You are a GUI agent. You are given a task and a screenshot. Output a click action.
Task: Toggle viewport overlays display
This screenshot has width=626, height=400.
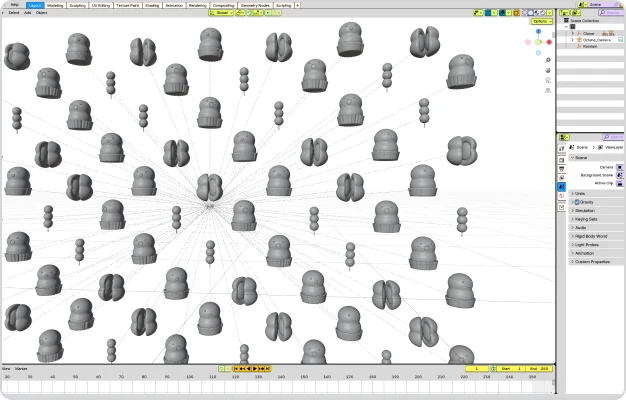pos(503,13)
